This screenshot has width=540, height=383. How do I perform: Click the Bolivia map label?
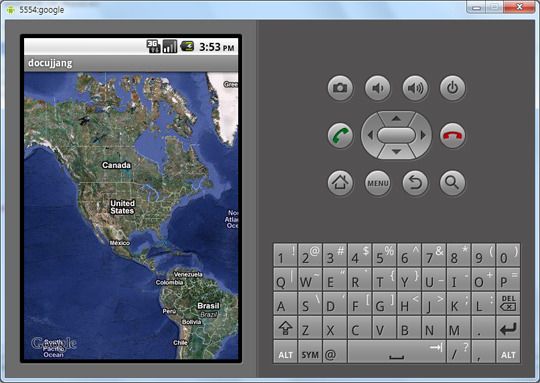[x=191, y=322]
